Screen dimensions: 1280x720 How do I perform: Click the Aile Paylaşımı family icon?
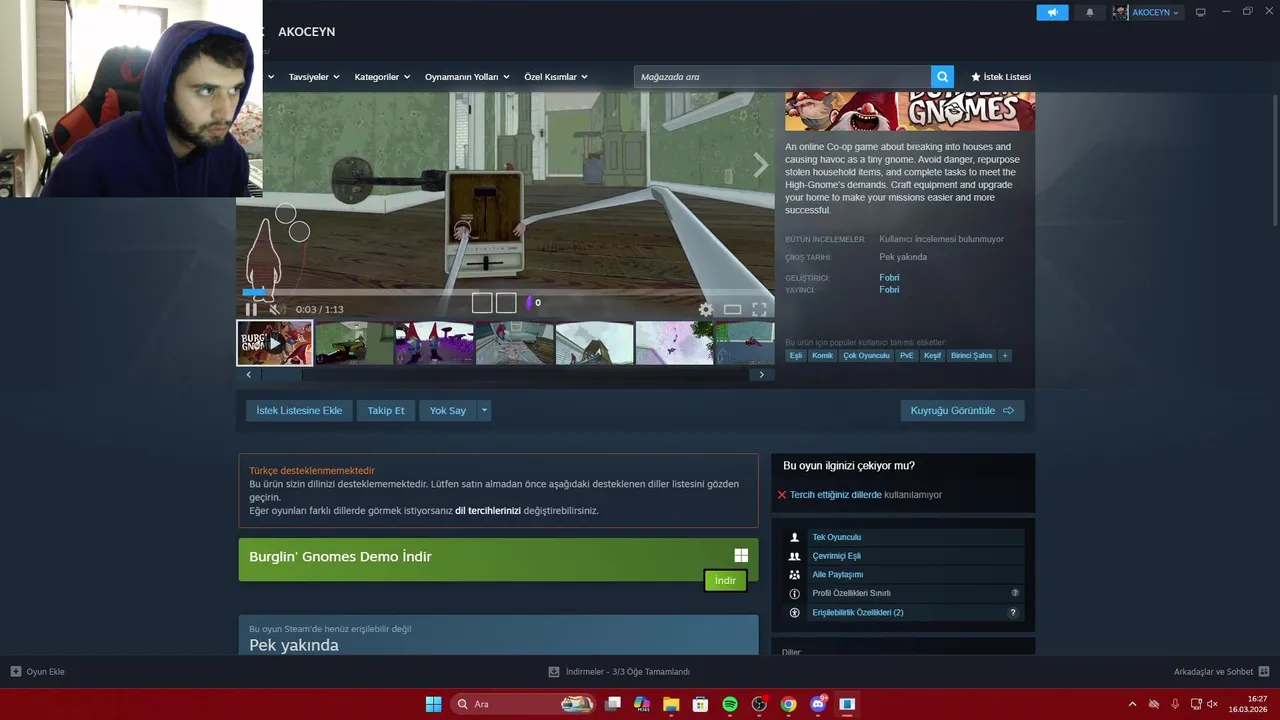point(795,575)
